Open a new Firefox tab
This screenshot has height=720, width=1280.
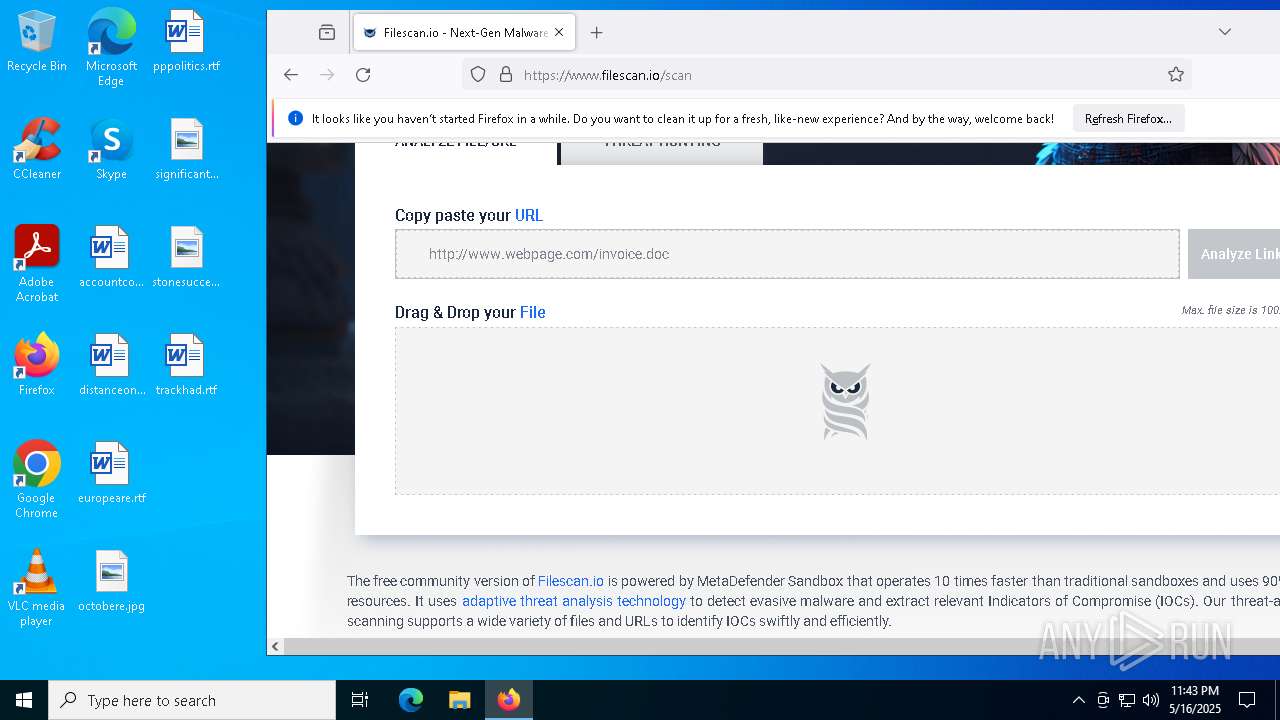click(596, 32)
